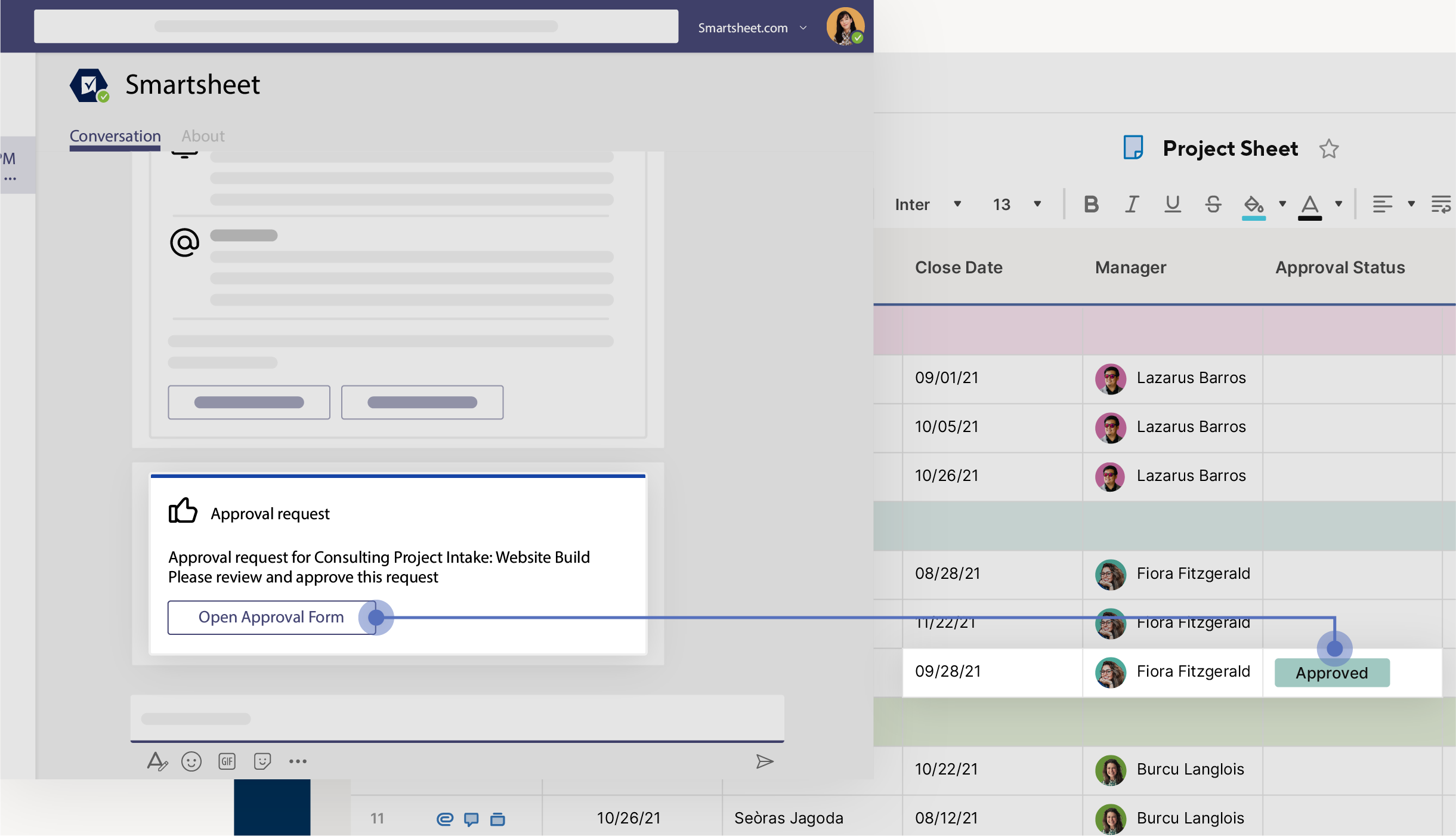Toggle Underline formatting button

[1172, 205]
